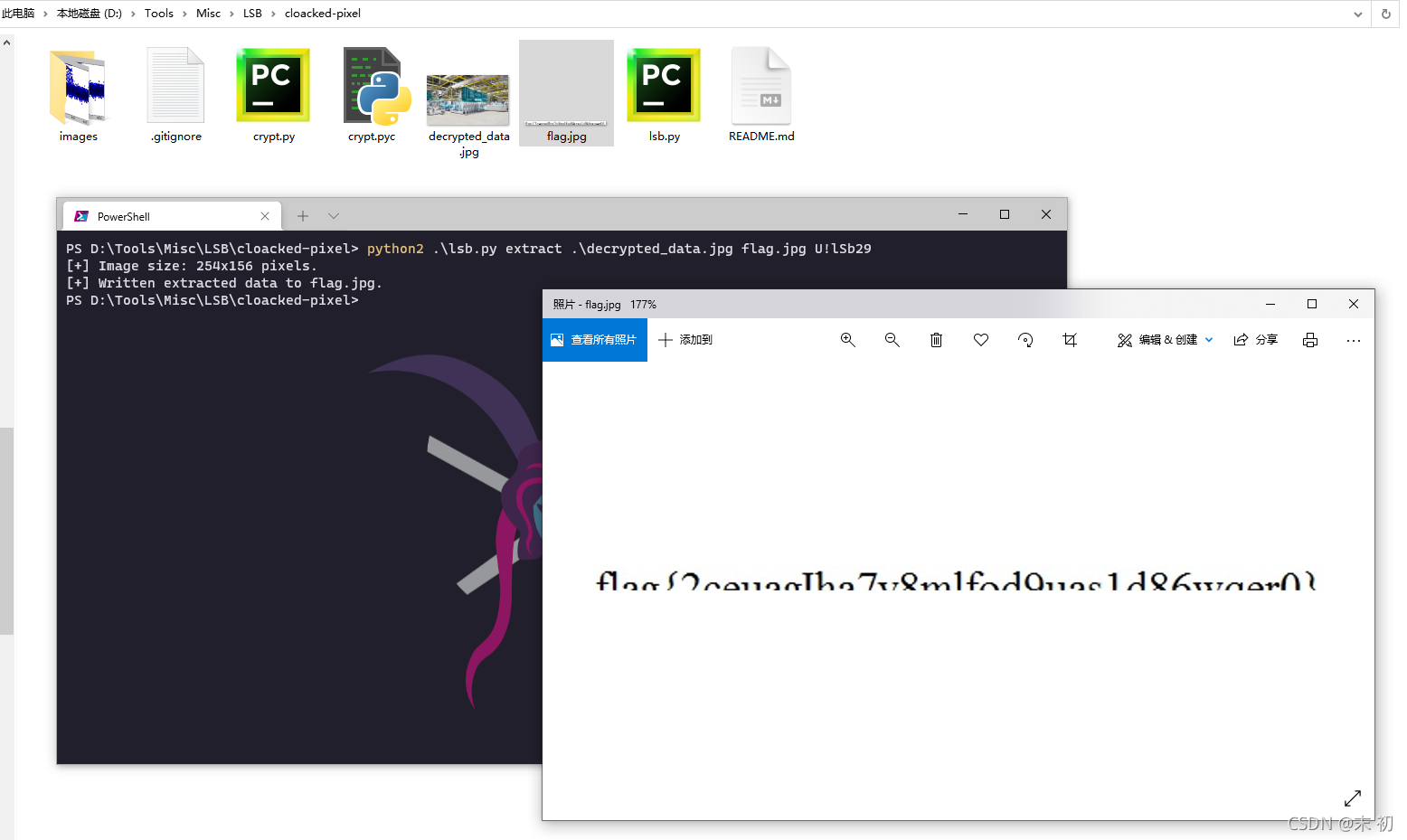Open the 编辑 & 创建 dropdown
The height and width of the screenshot is (840, 1407).
click(x=1166, y=340)
